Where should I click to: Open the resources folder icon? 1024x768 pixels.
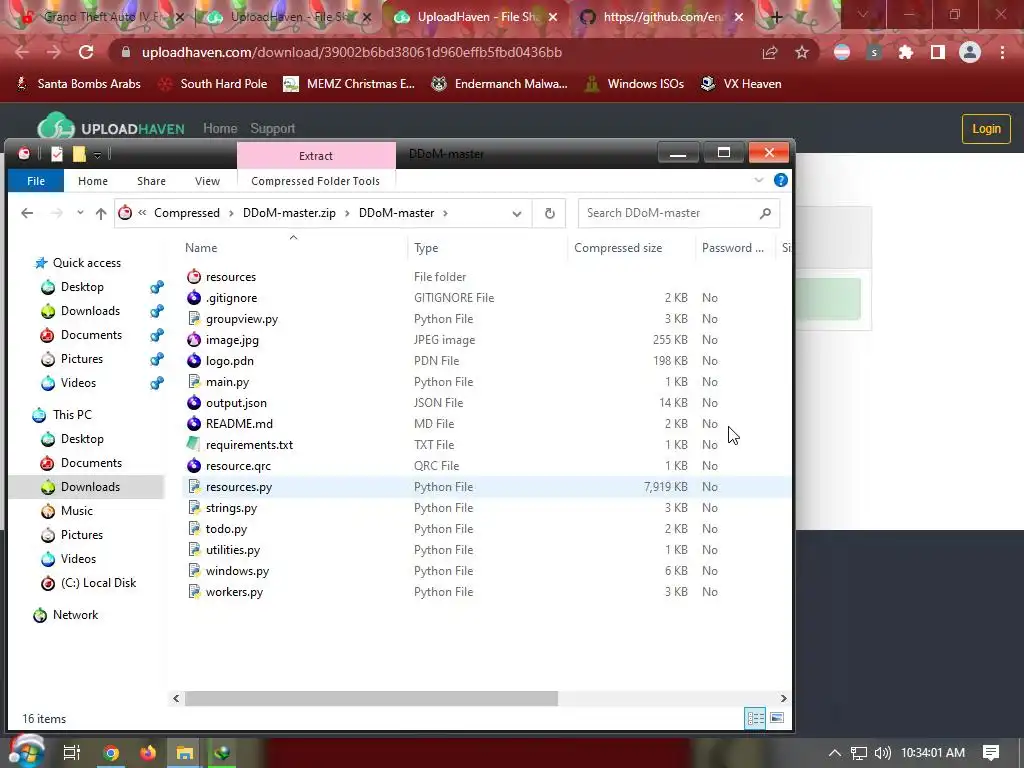click(x=194, y=276)
